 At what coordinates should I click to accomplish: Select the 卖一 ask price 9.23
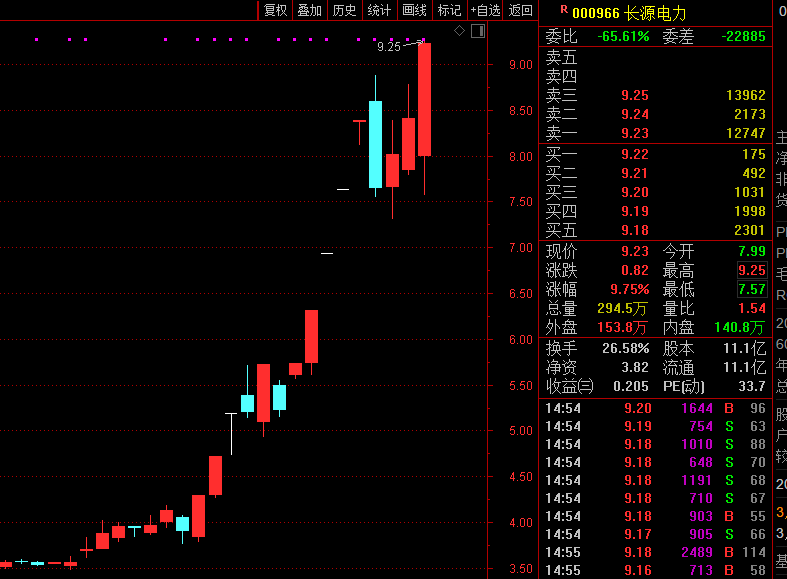[x=635, y=133]
